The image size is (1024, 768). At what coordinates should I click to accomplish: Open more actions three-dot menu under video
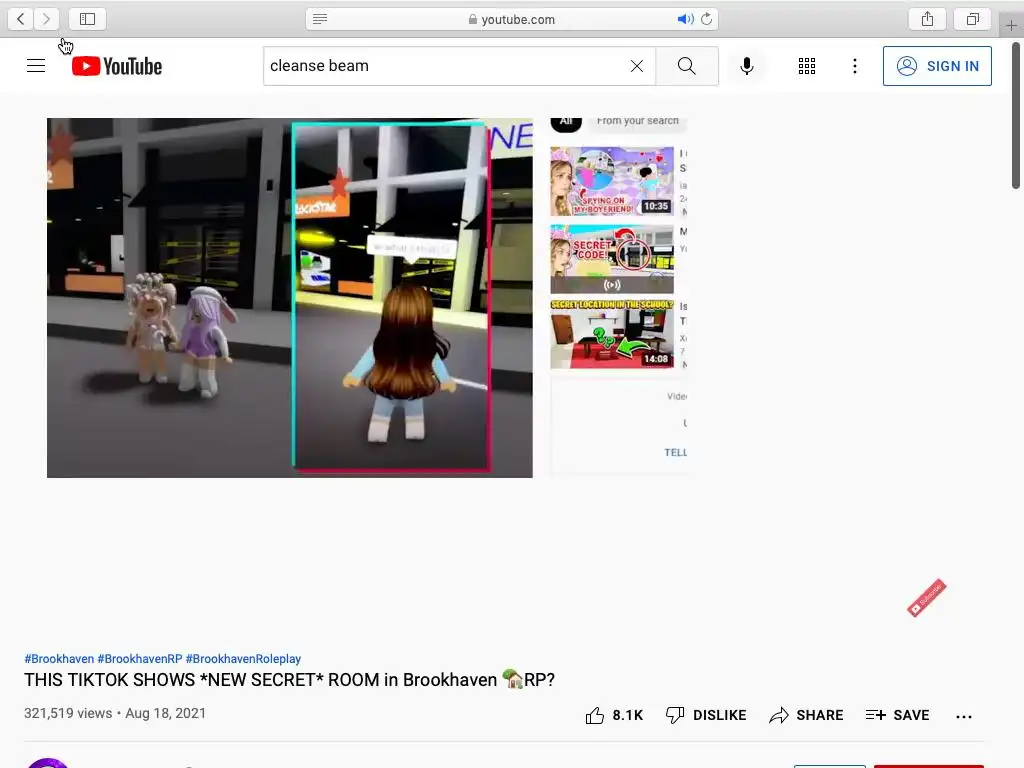coord(964,716)
